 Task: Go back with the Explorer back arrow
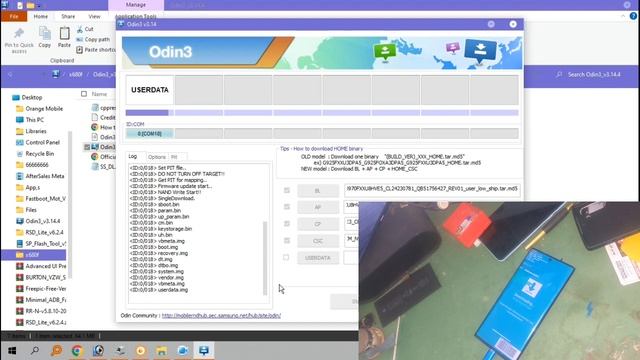pyautogui.click(x=10, y=75)
